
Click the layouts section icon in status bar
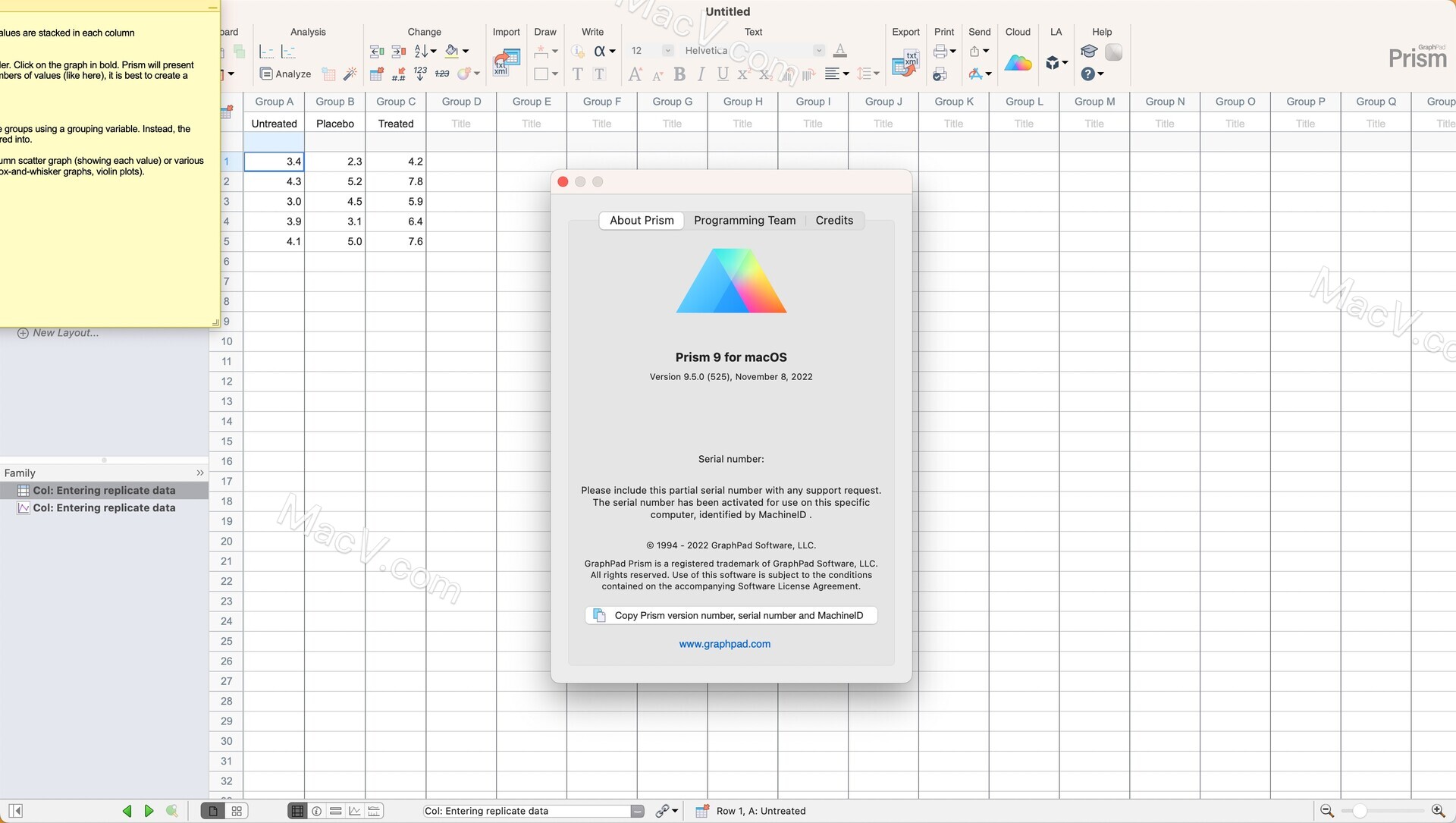pos(374,811)
